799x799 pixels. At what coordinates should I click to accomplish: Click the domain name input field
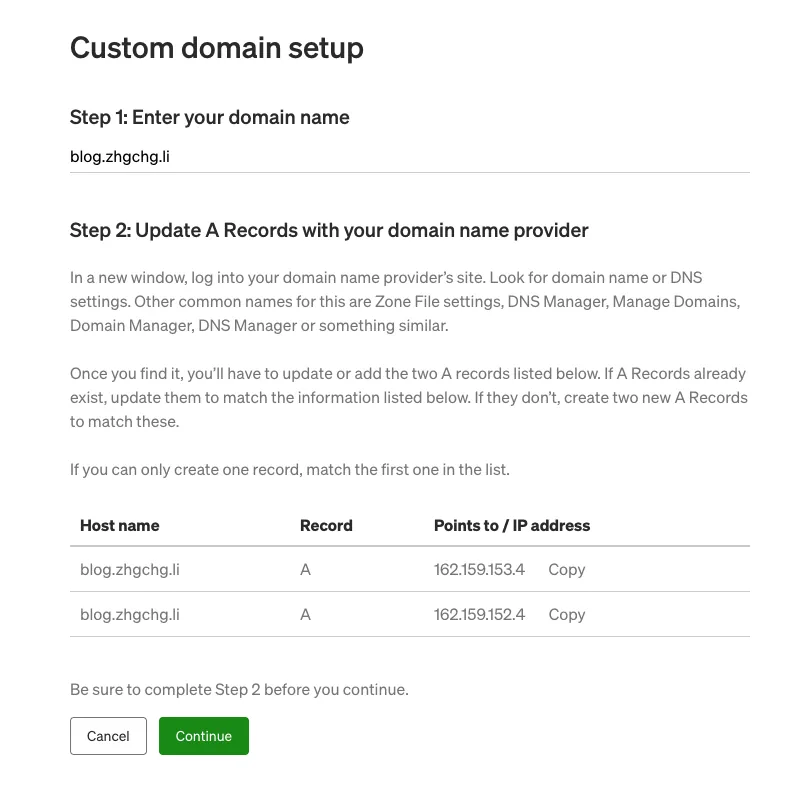pyautogui.click(x=409, y=157)
